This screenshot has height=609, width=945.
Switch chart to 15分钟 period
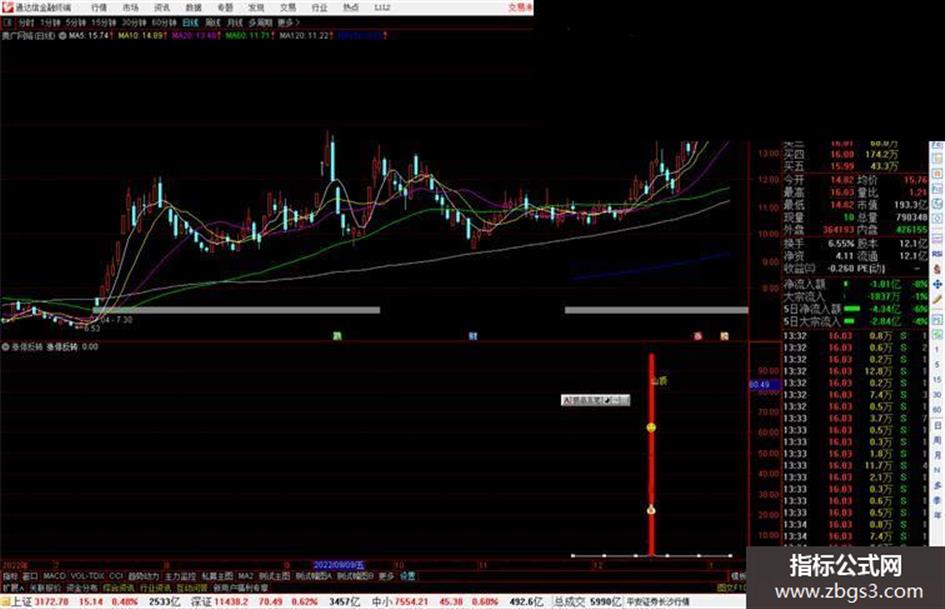click(103, 23)
